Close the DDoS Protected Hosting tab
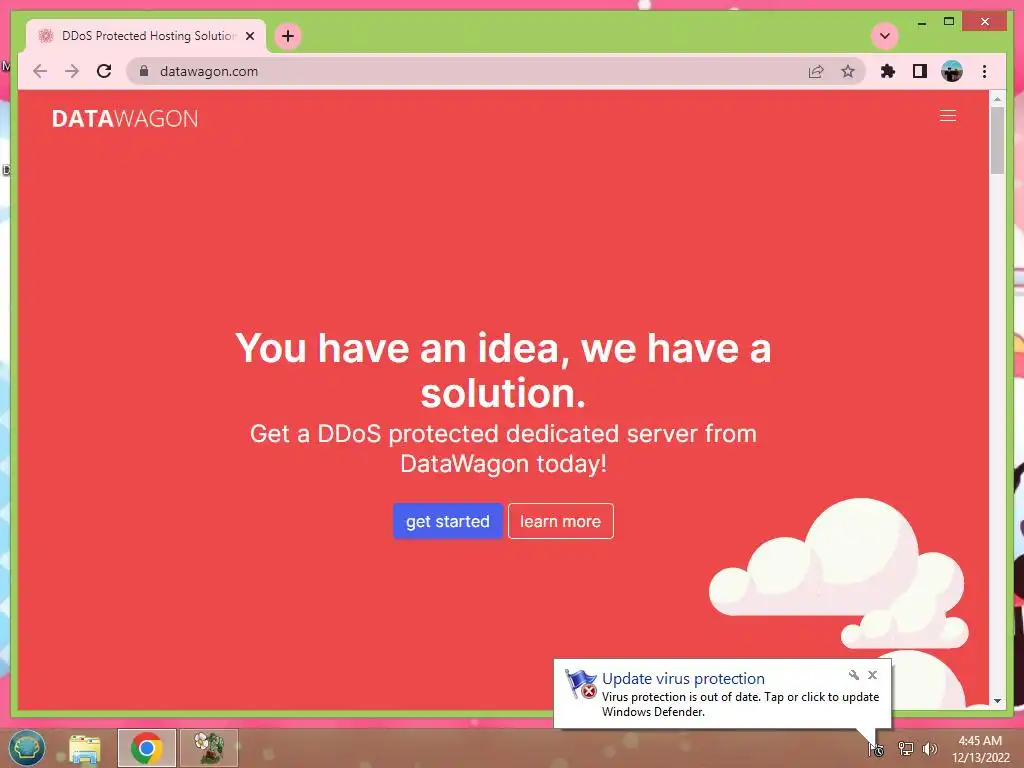The width and height of the screenshot is (1024, 768). pos(250,36)
